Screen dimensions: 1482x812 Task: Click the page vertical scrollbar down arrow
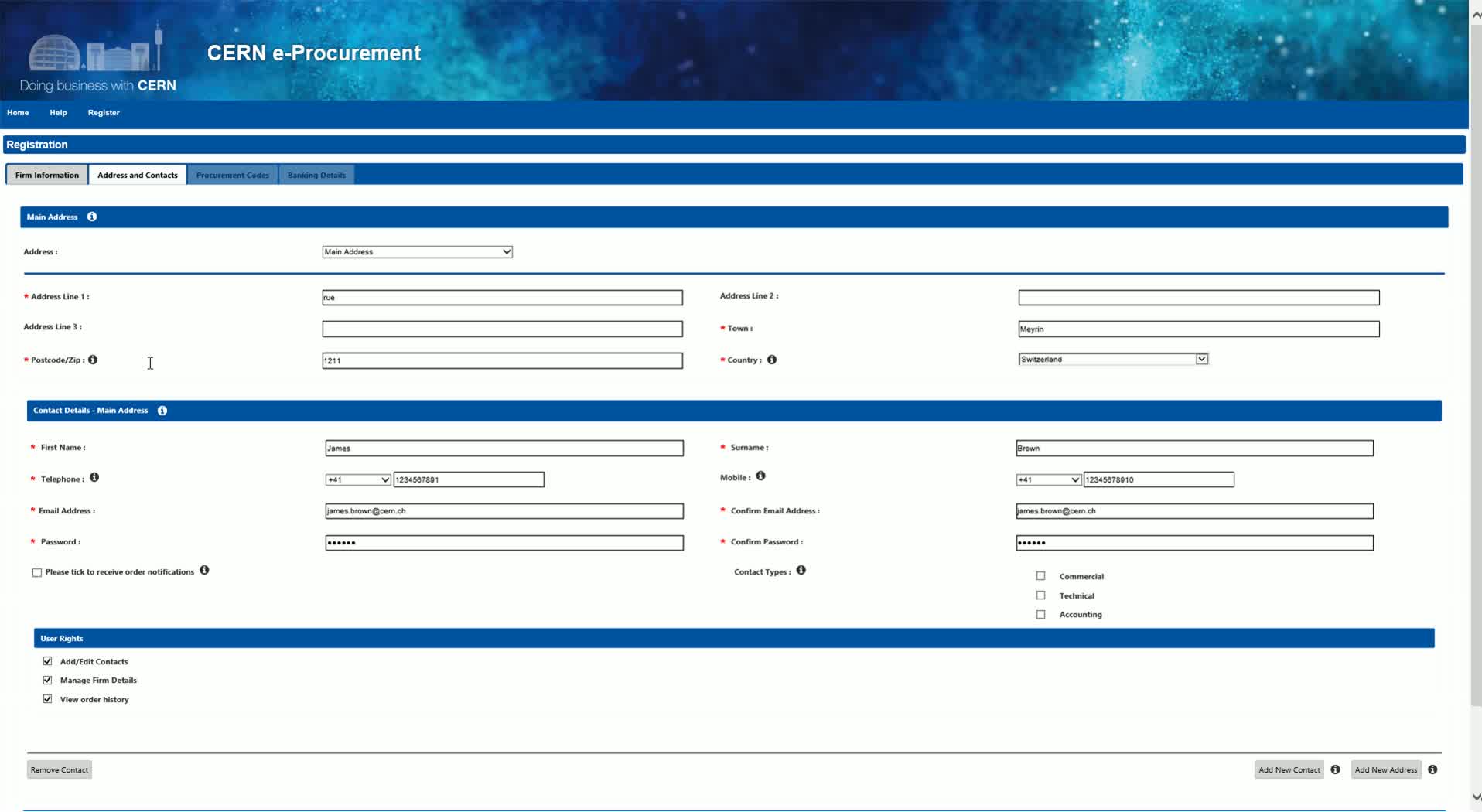tap(1476, 797)
